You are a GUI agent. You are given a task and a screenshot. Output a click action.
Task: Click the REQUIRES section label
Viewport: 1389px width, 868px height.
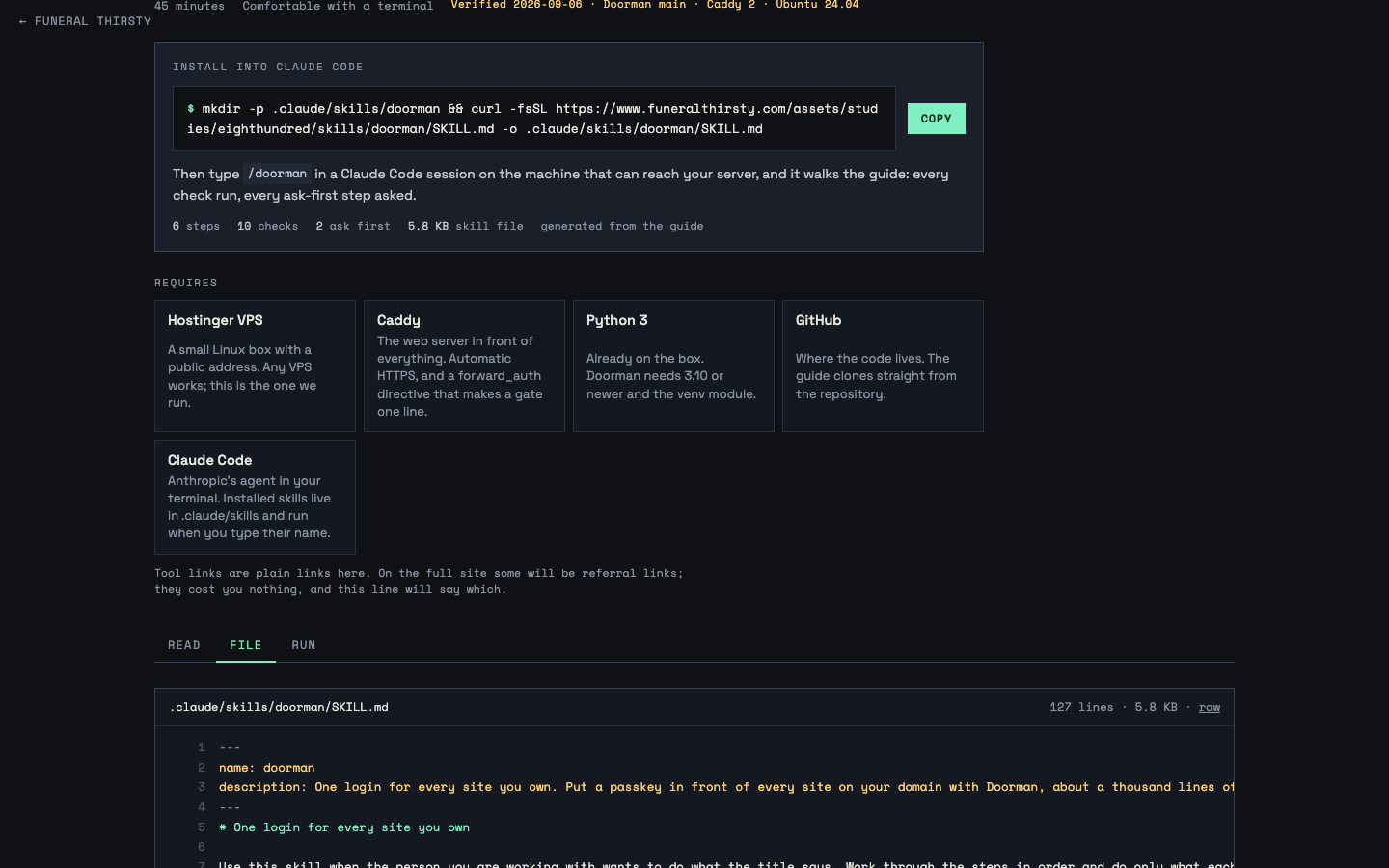(186, 283)
